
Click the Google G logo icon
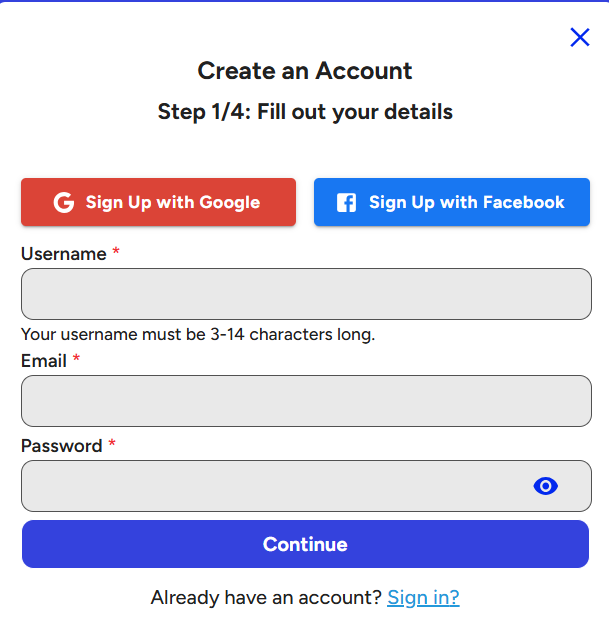(x=64, y=202)
